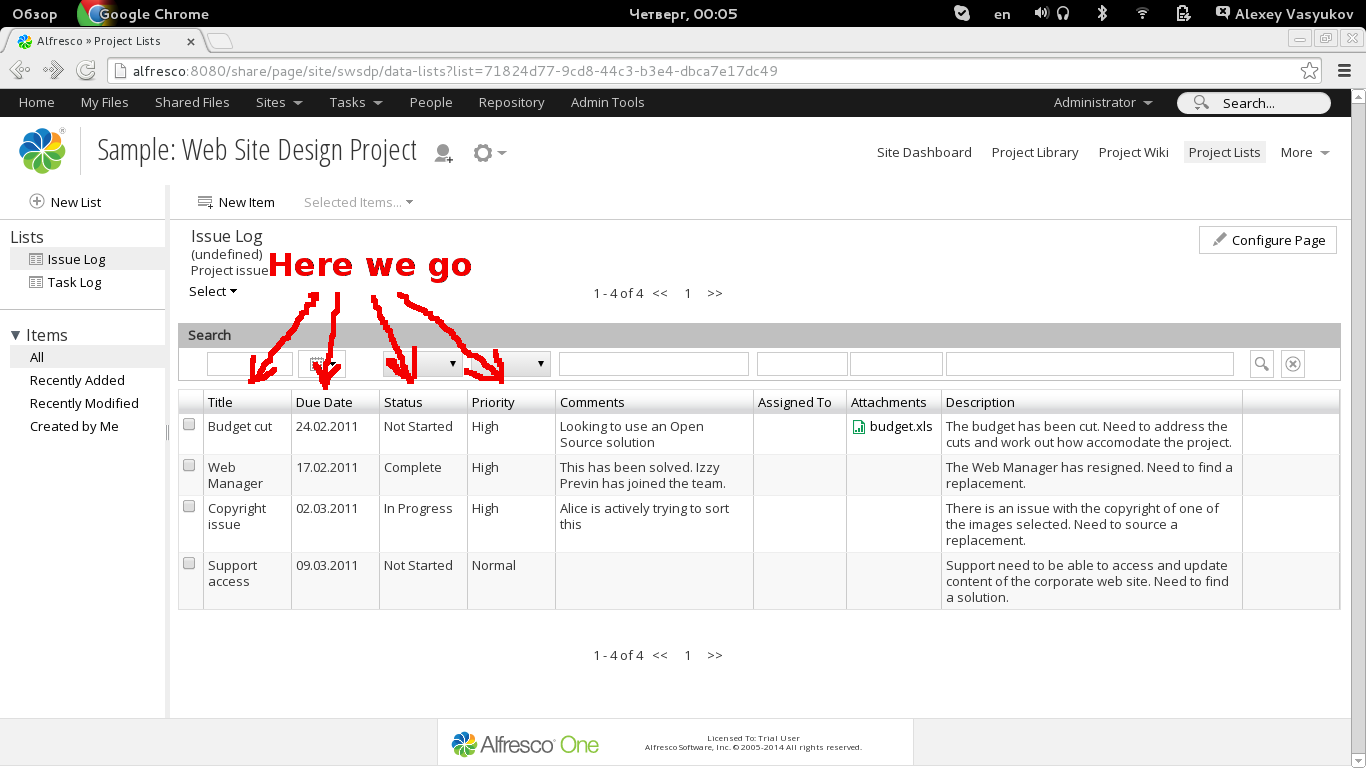
Task: Open the Sites menu in top bar
Action: click(x=278, y=102)
